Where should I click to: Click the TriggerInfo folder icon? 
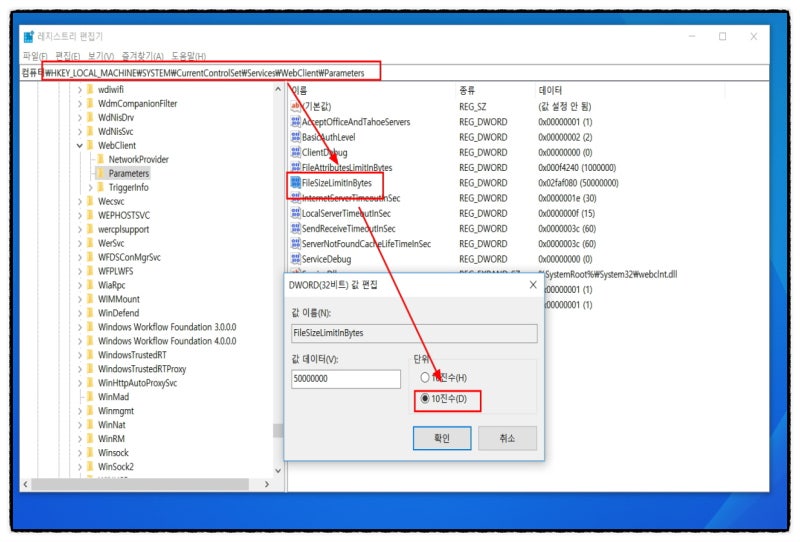tap(101, 187)
